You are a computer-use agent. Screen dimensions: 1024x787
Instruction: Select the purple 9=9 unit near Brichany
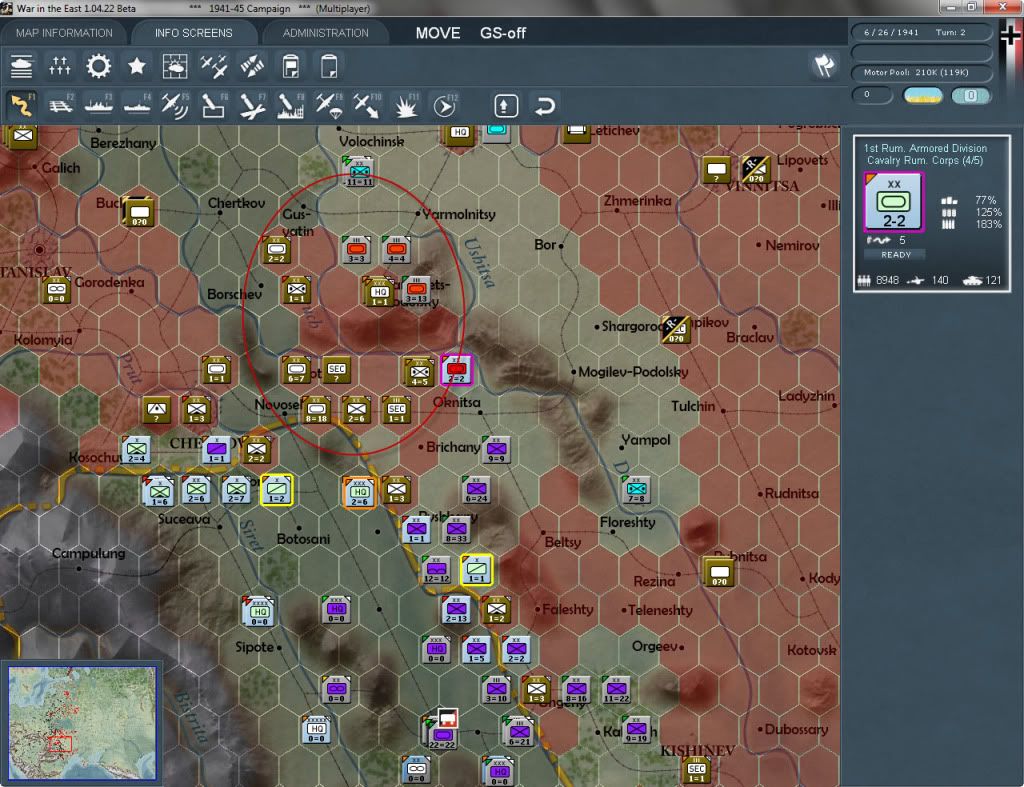496,451
